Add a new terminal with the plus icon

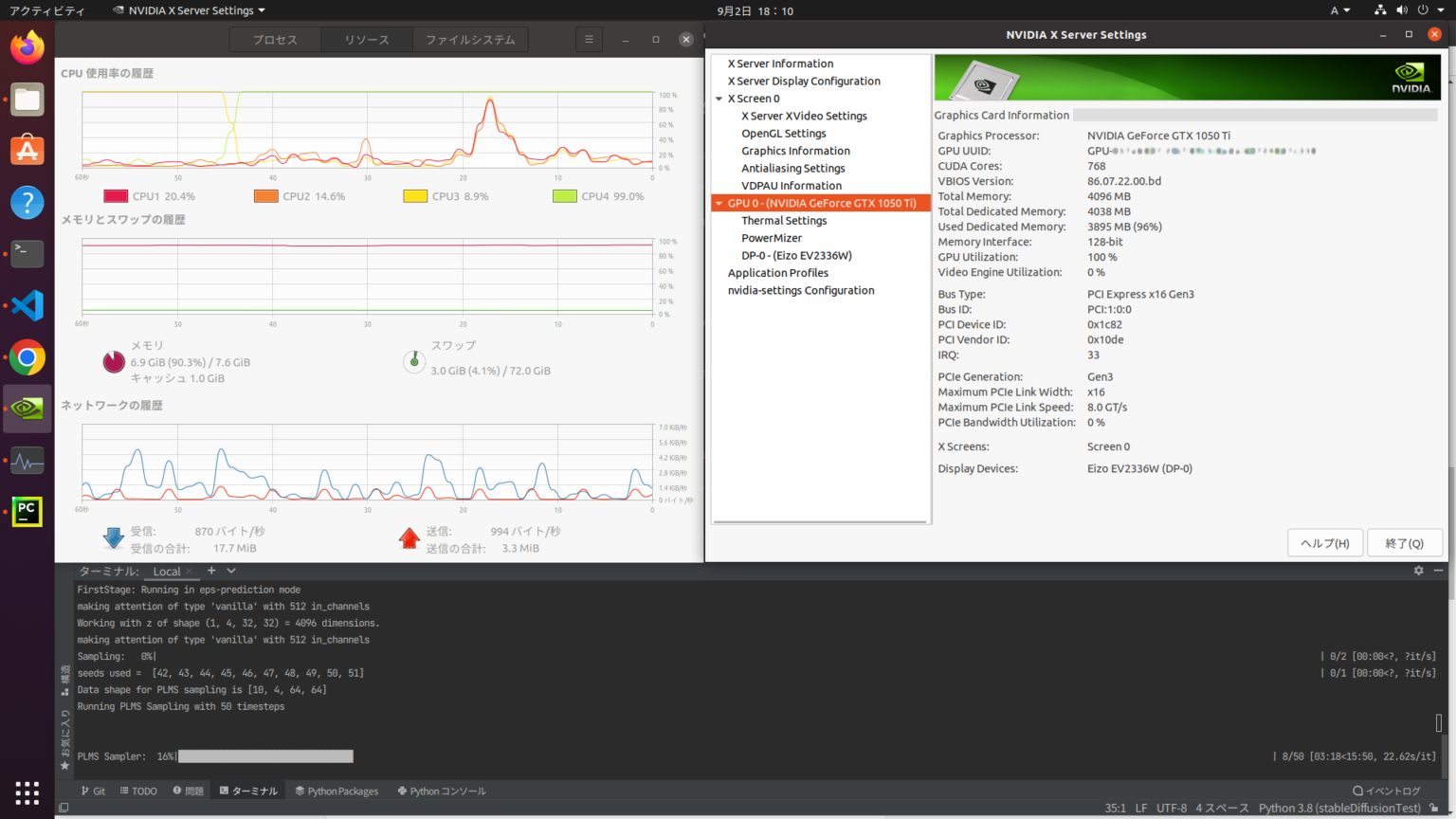[x=209, y=570]
